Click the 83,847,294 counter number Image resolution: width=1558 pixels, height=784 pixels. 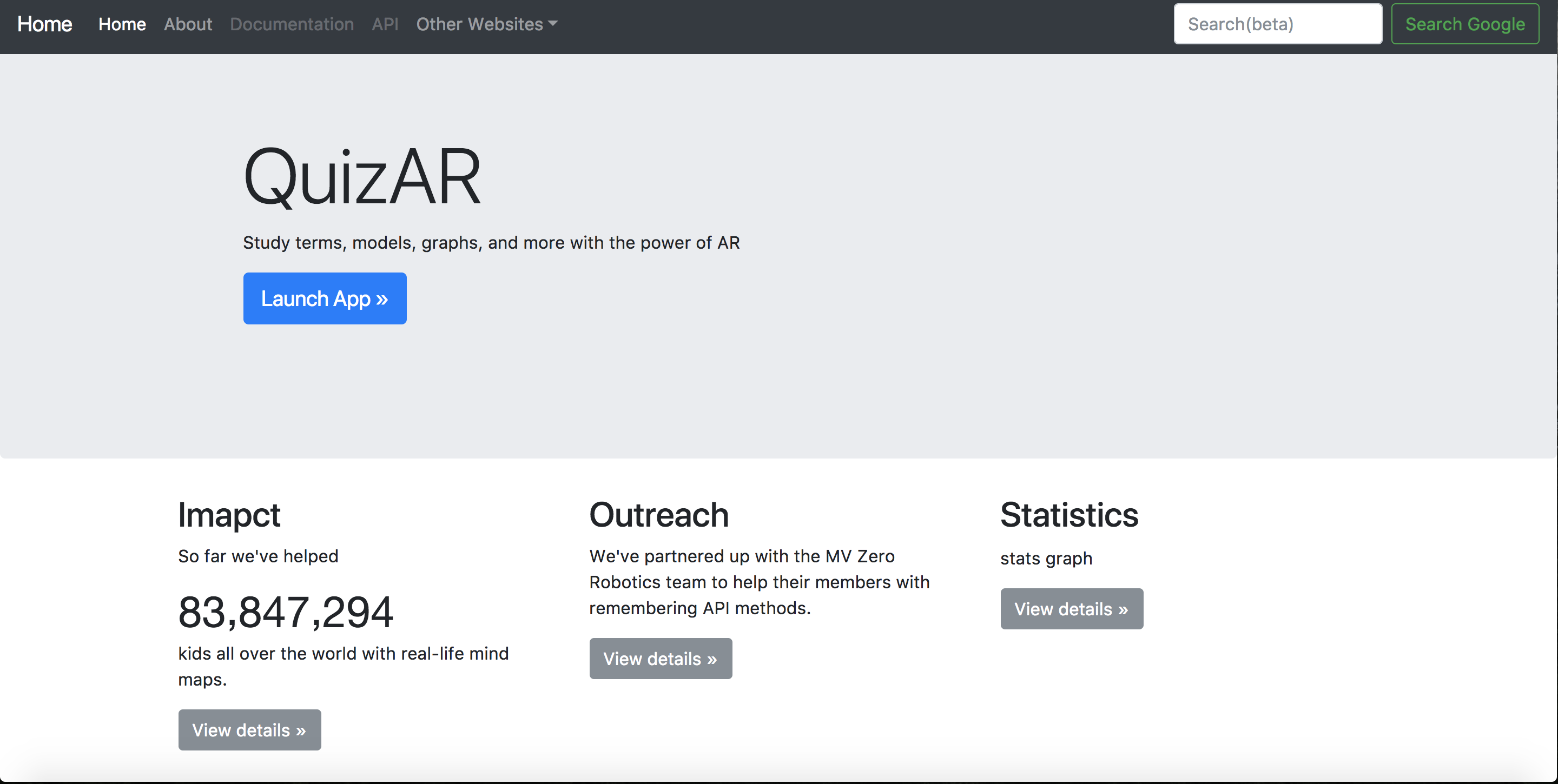tap(286, 612)
